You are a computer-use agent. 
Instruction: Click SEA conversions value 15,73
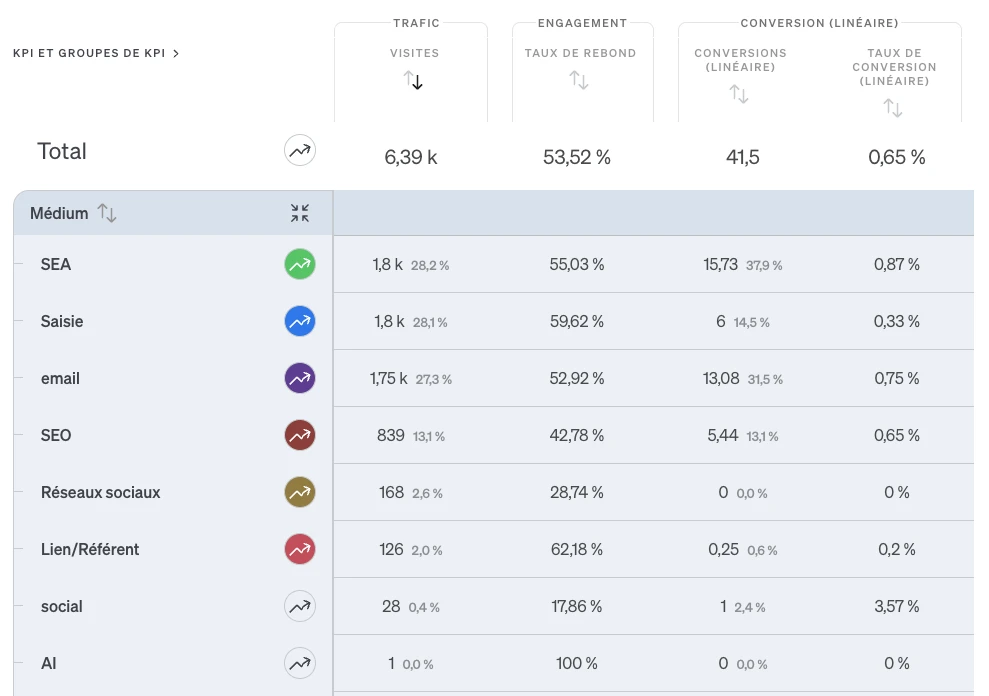click(x=720, y=264)
